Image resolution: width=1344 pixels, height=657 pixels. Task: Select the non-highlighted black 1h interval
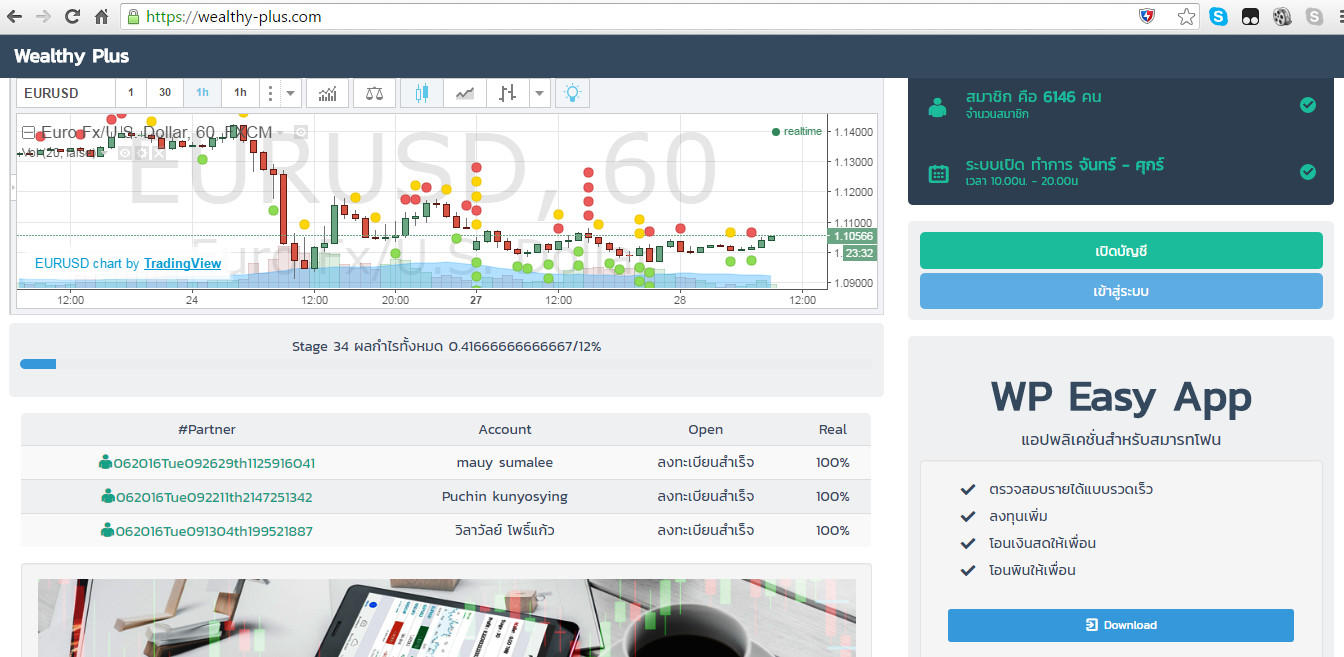(240, 93)
